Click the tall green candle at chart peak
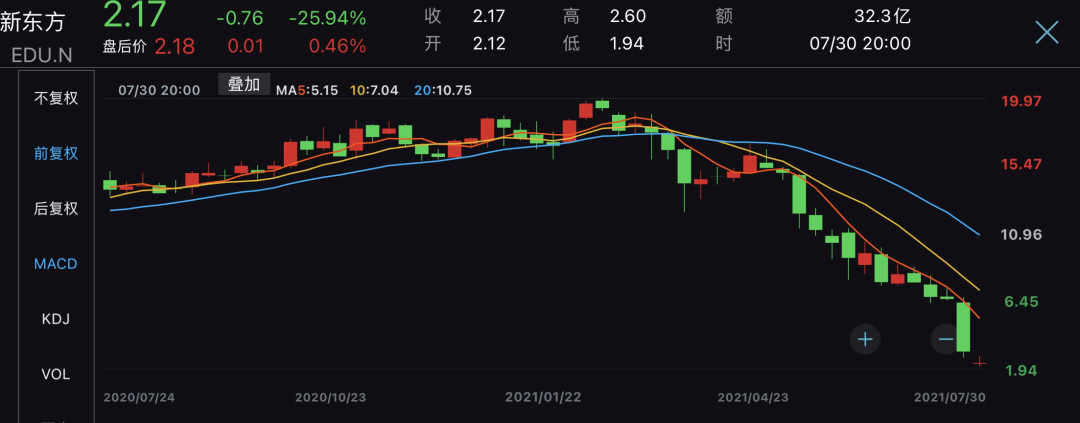The image size is (1080, 423). coord(618,122)
